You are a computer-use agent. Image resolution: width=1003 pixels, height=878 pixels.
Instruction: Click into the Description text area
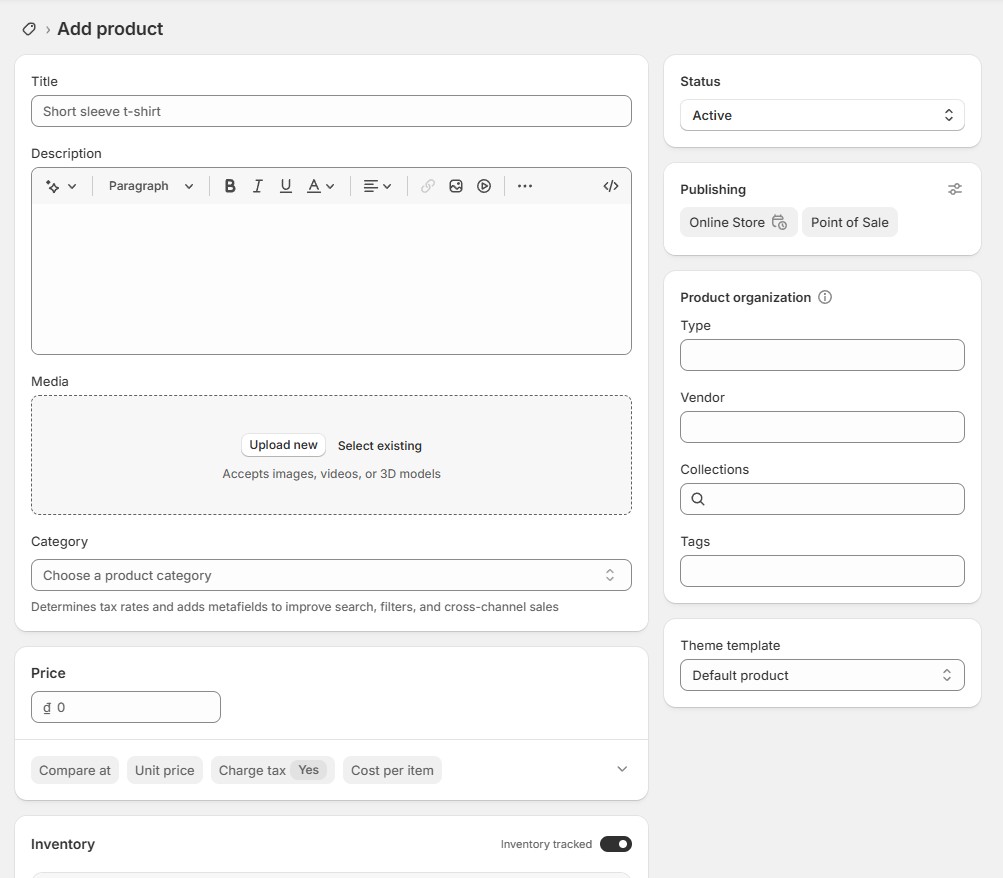click(331, 279)
